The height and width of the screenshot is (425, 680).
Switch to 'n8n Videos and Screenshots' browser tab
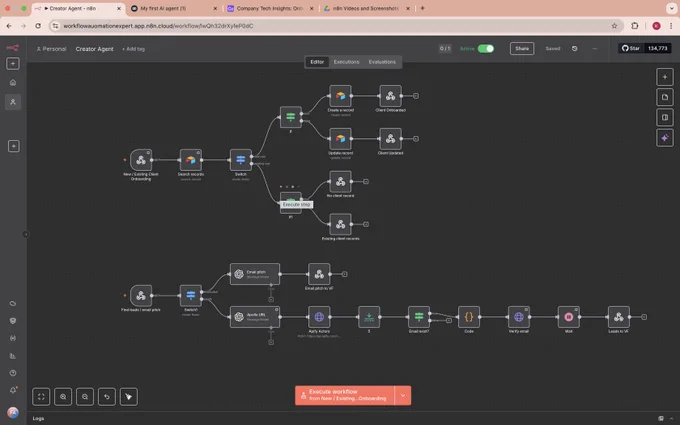point(366,8)
